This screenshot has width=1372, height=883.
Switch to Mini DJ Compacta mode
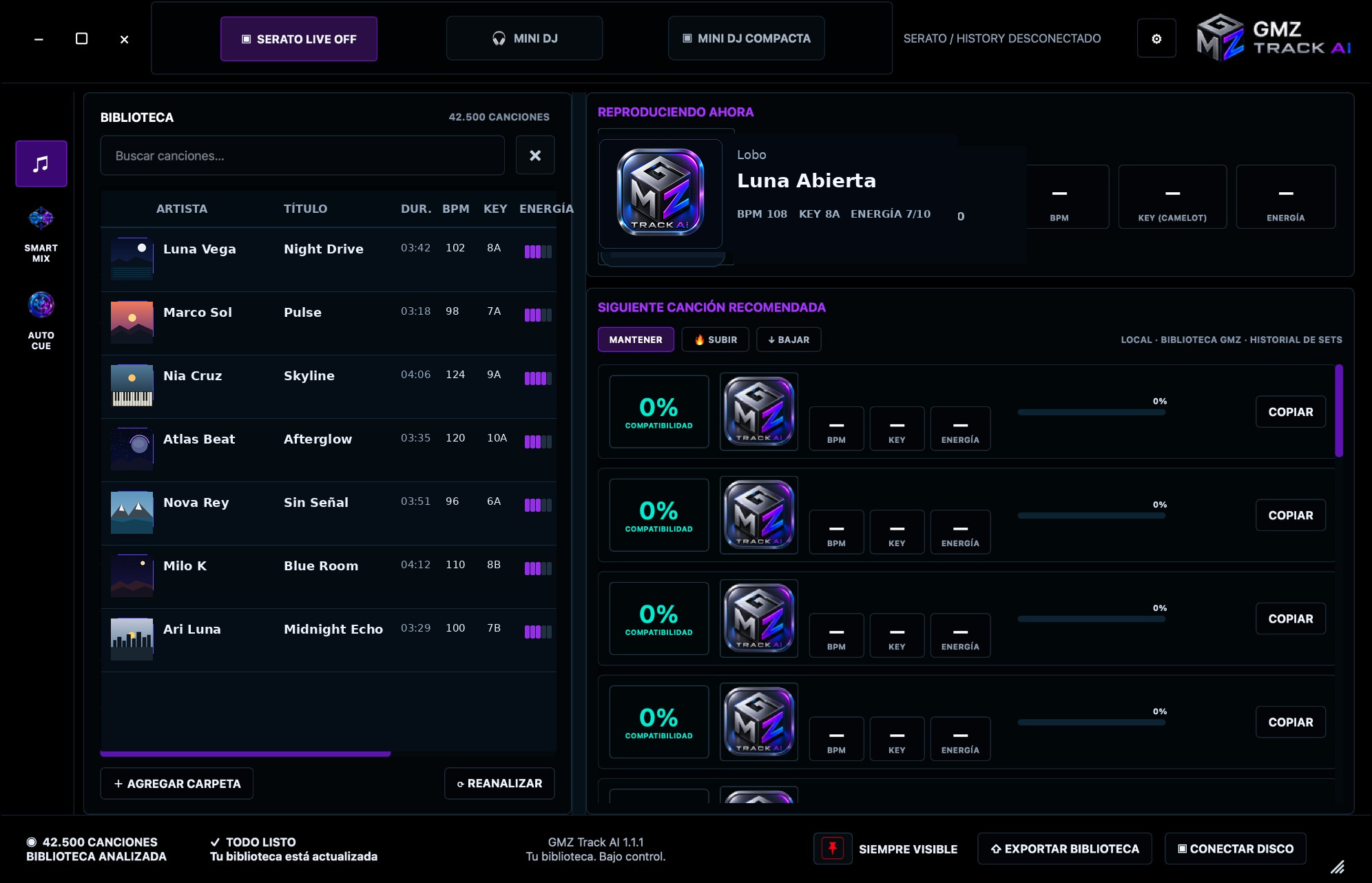coord(746,39)
